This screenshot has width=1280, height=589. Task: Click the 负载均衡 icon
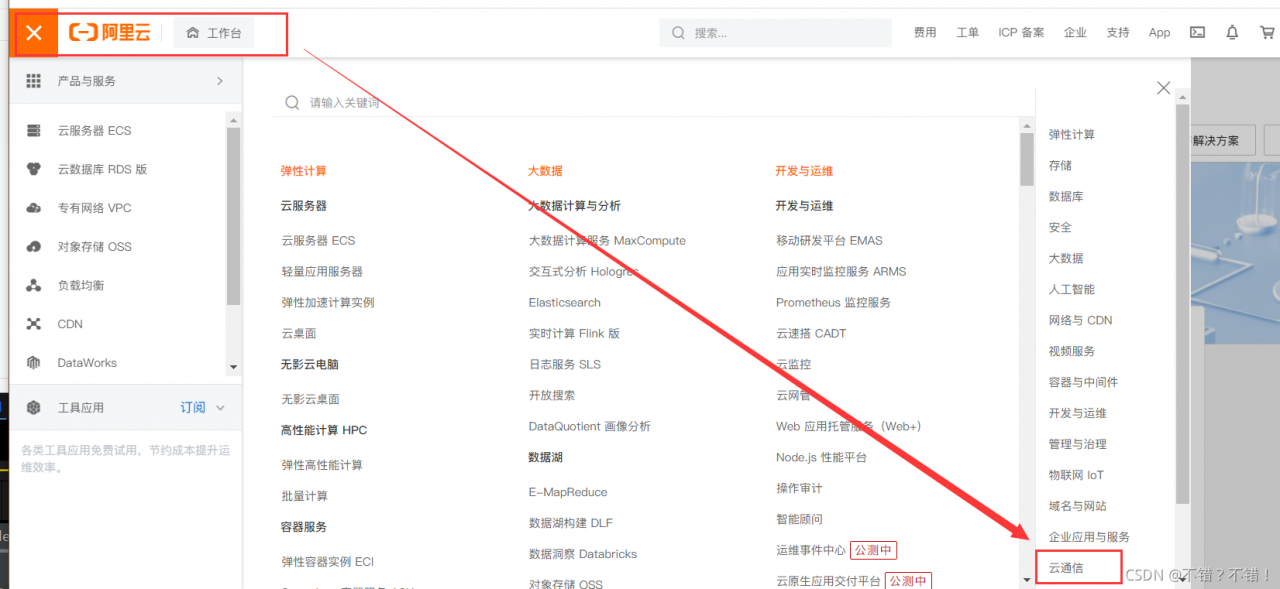[x=34, y=285]
